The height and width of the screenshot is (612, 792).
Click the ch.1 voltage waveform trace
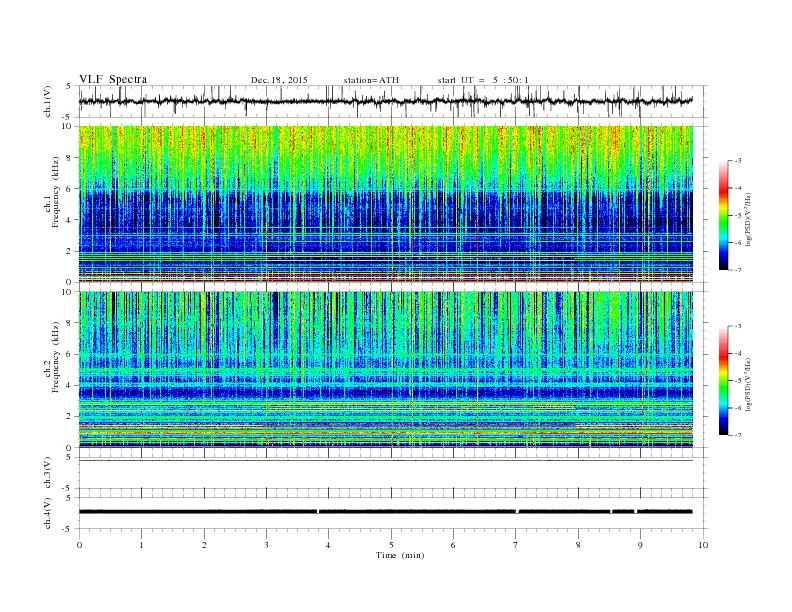point(385,101)
